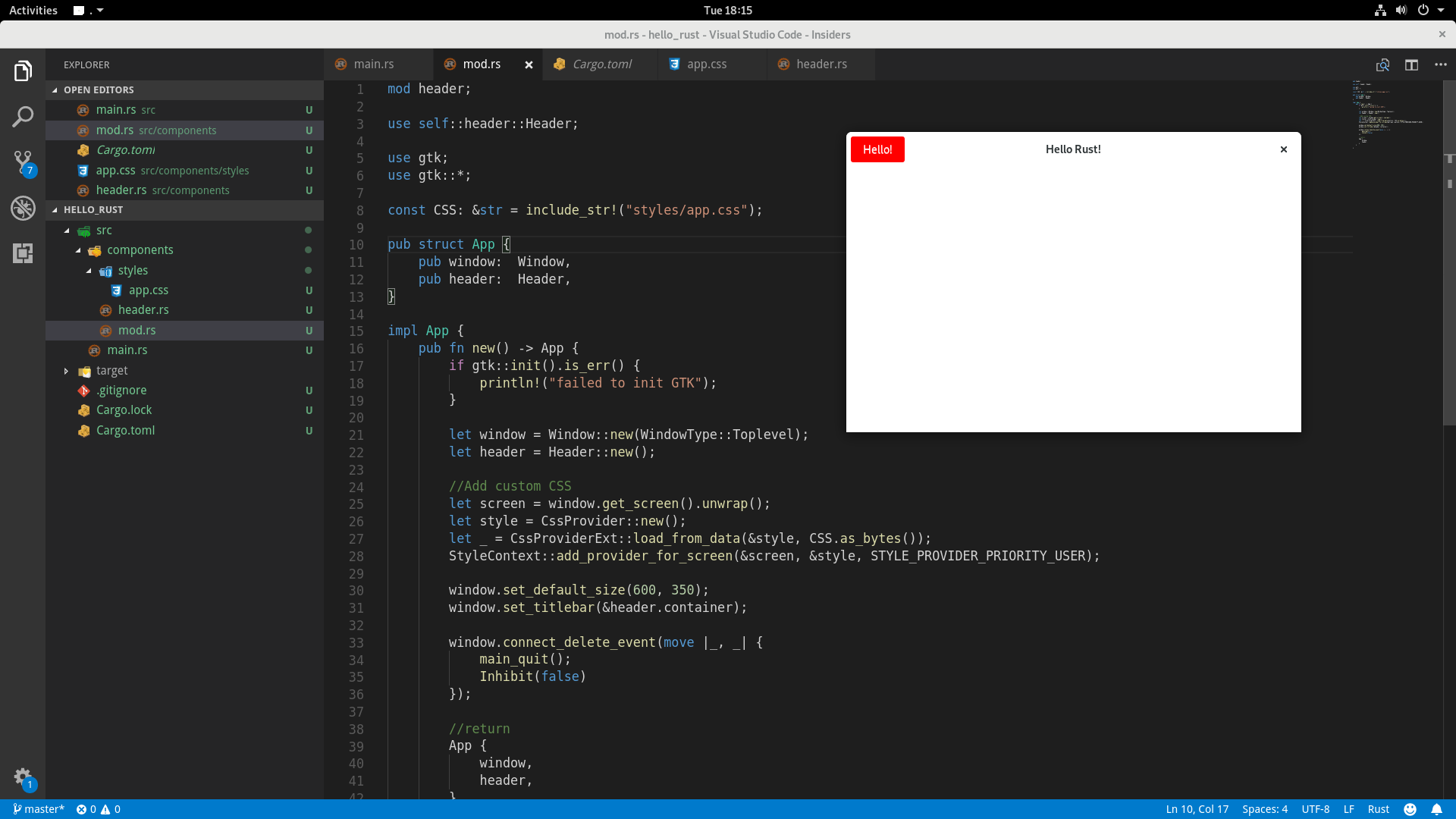Open the power menu in the top bar
Viewport: 1456px width, 819px height.
click(x=1423, y=11)
